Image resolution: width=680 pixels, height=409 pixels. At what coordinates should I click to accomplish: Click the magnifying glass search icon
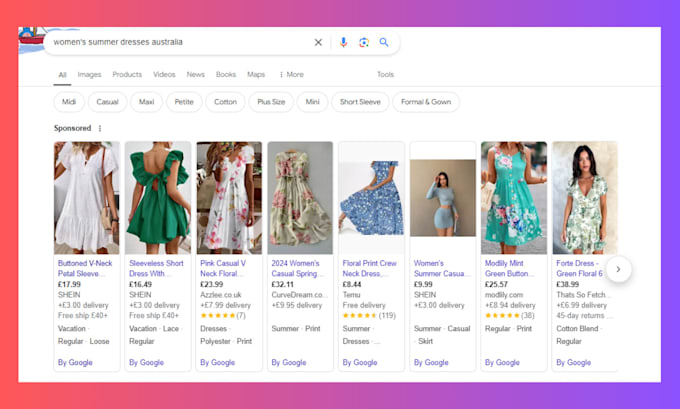[x=384, y=42]
